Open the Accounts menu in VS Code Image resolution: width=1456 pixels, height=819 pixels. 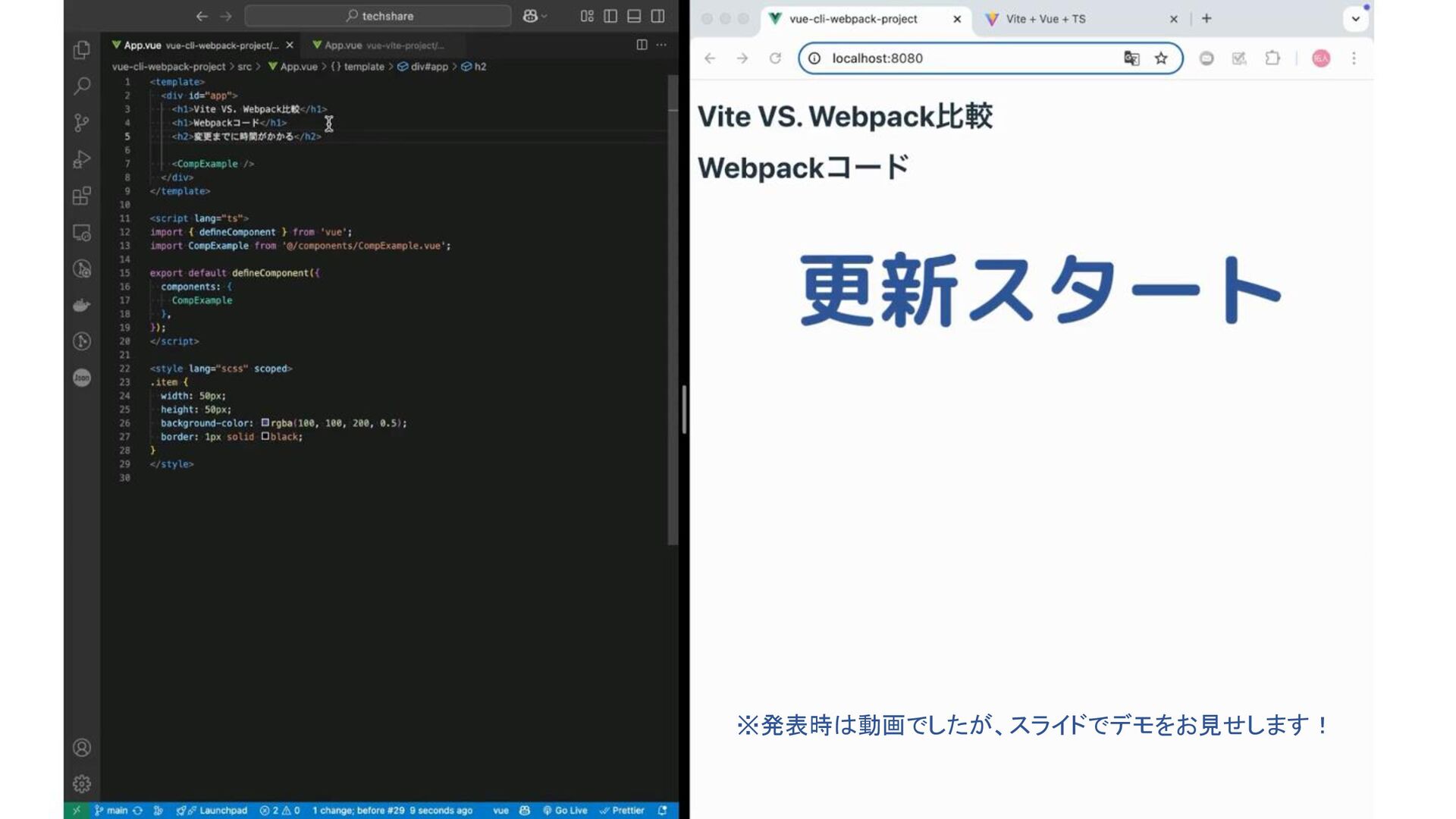82,748
